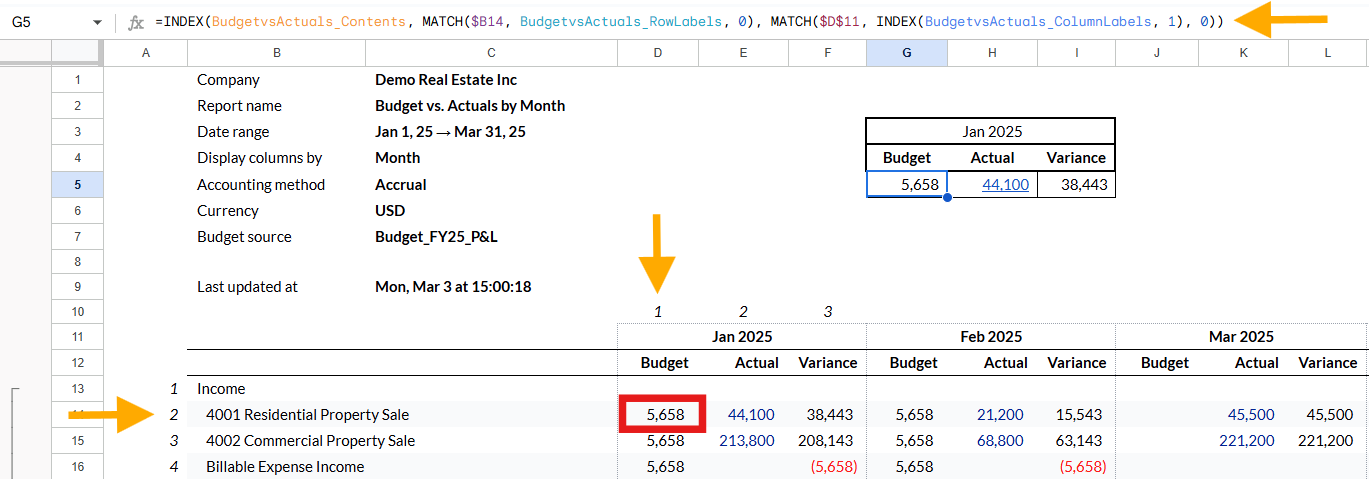Select the Mar 2025 Actual value 221,200
Screen dimensions: 1369x479
1245,441
